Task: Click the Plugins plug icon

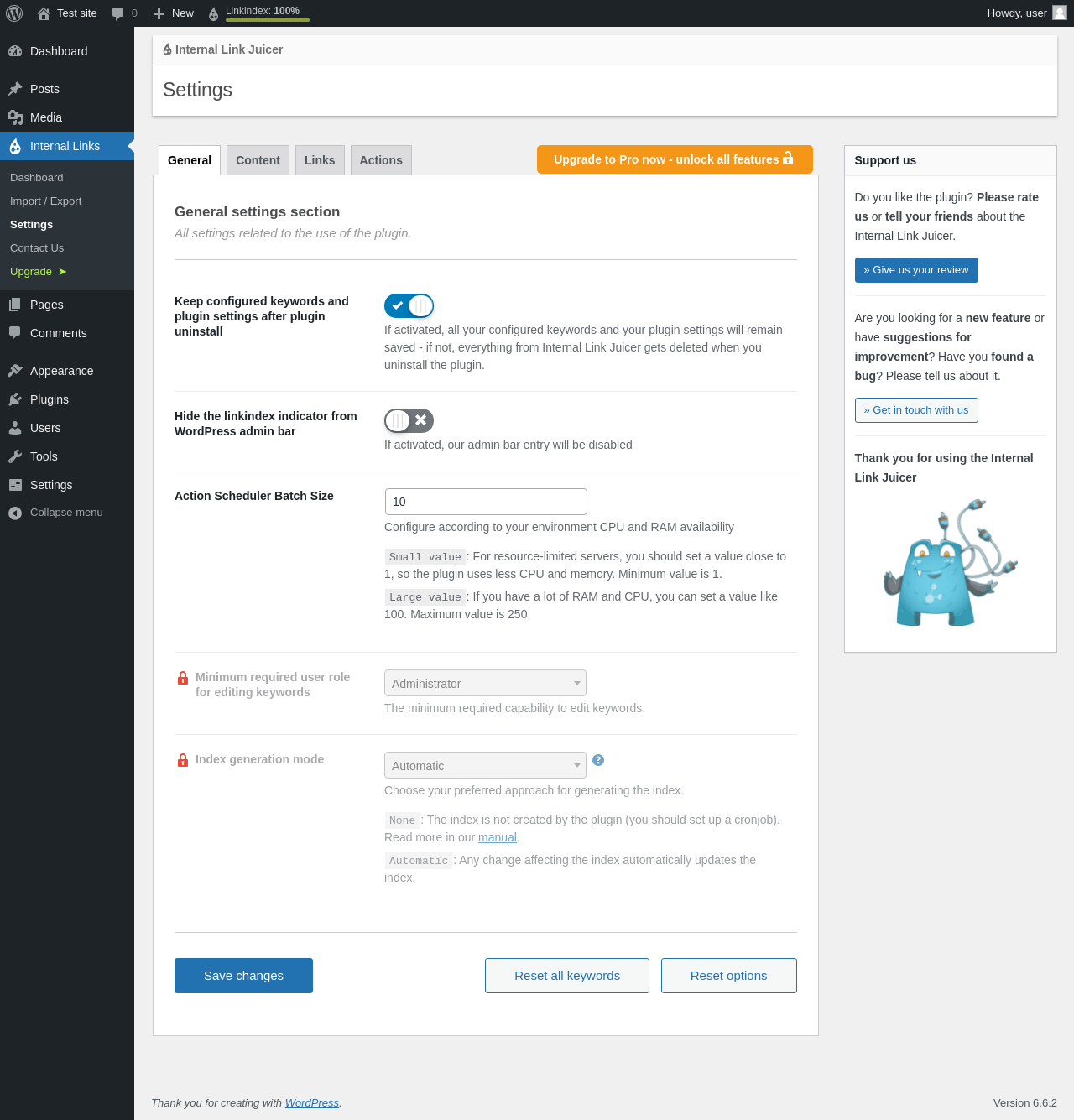Action: [15, 399]
